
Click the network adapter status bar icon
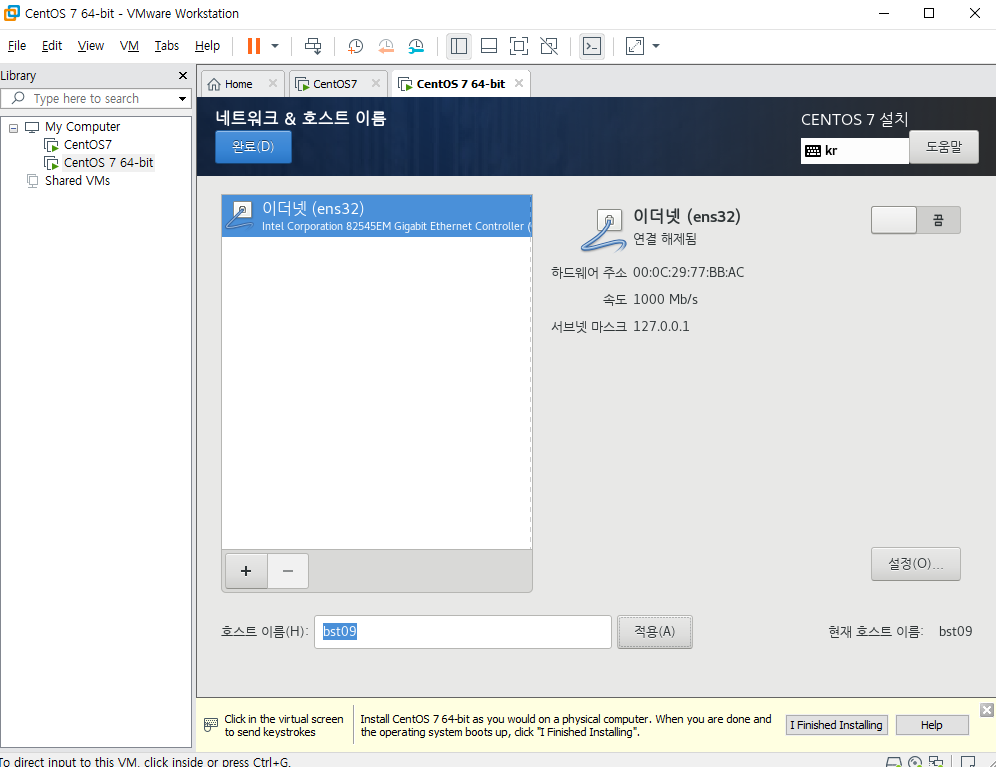pos(936,761)
